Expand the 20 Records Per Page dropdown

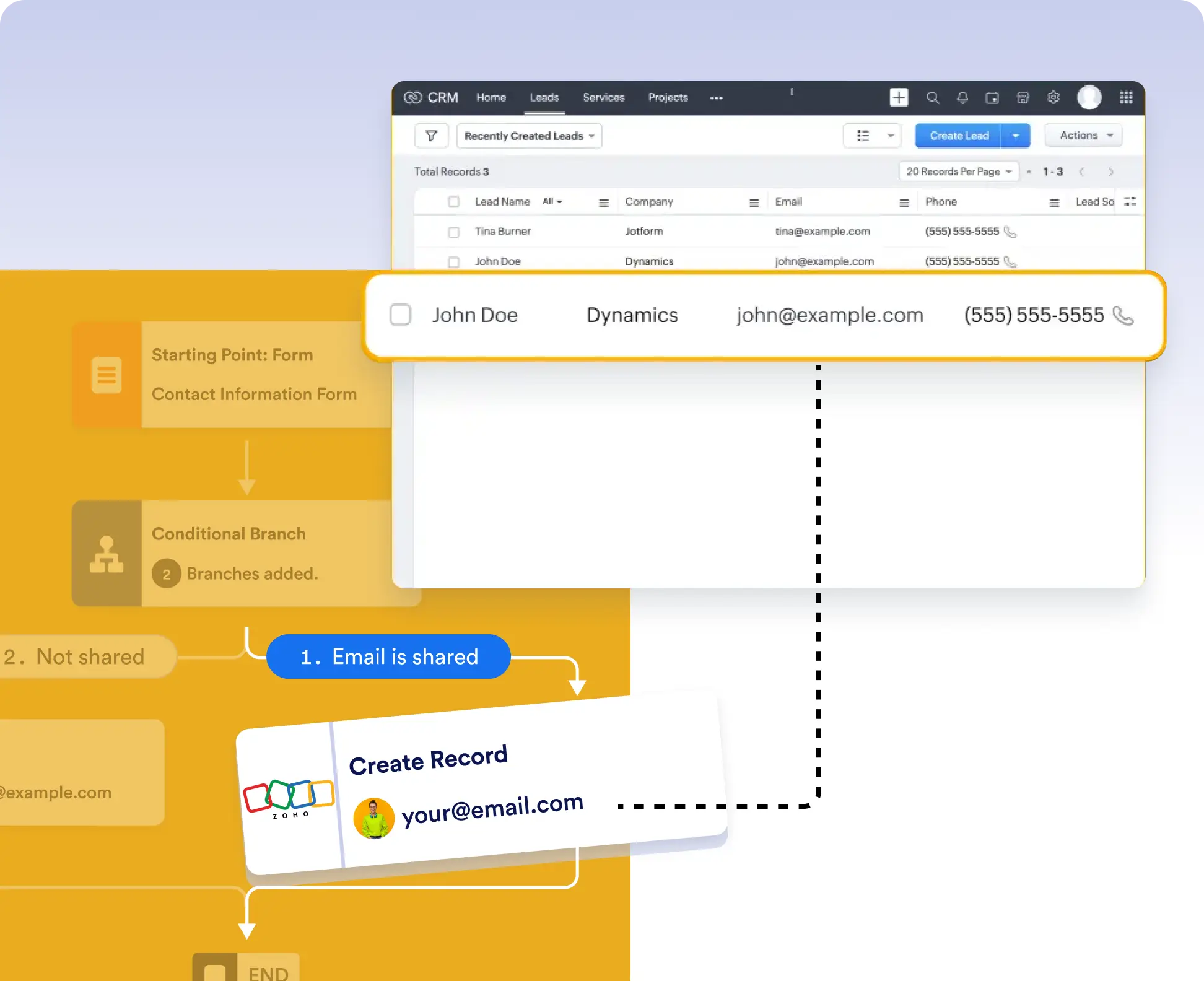pyautogui.click(x=959, y=172)
